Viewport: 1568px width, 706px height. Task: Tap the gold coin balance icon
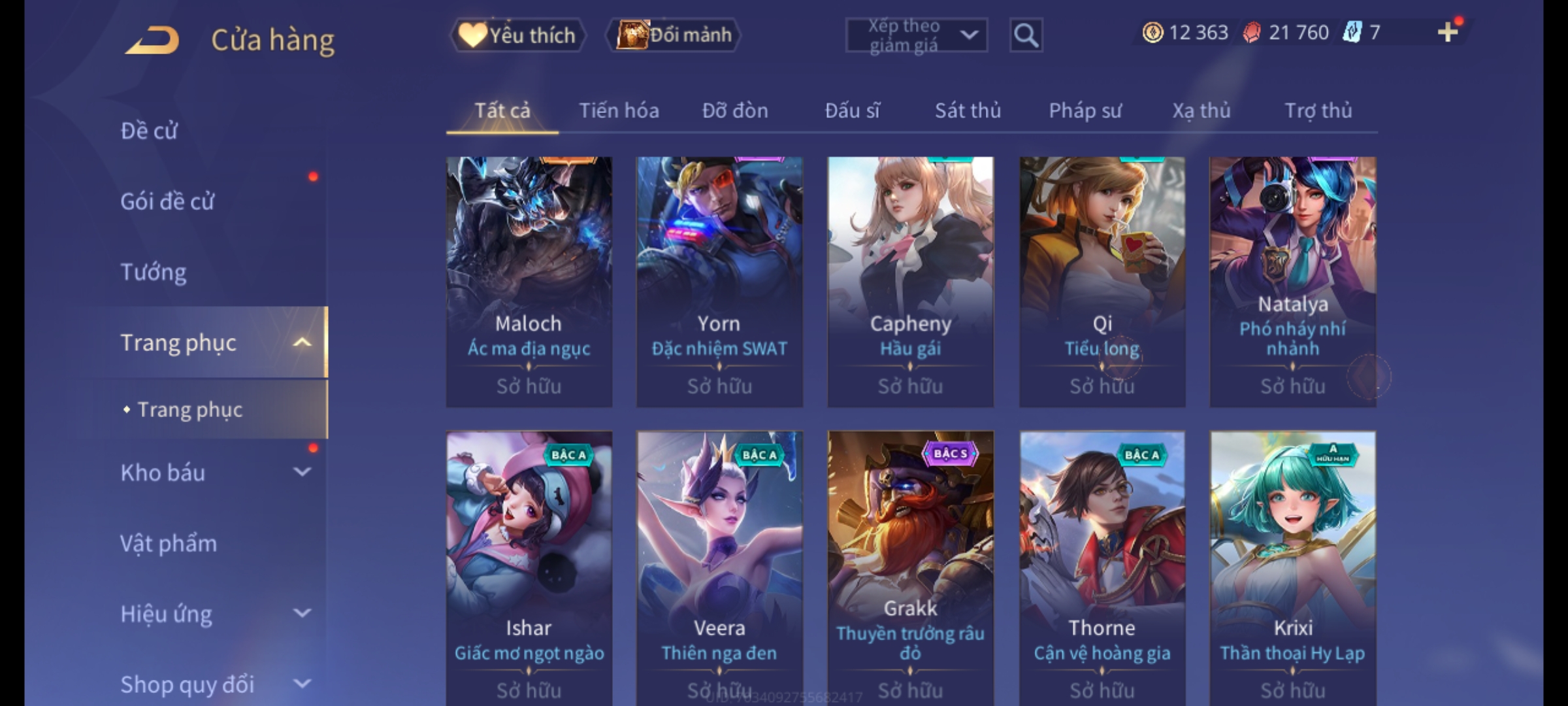pyautogui.click(x=1152, y=33)
